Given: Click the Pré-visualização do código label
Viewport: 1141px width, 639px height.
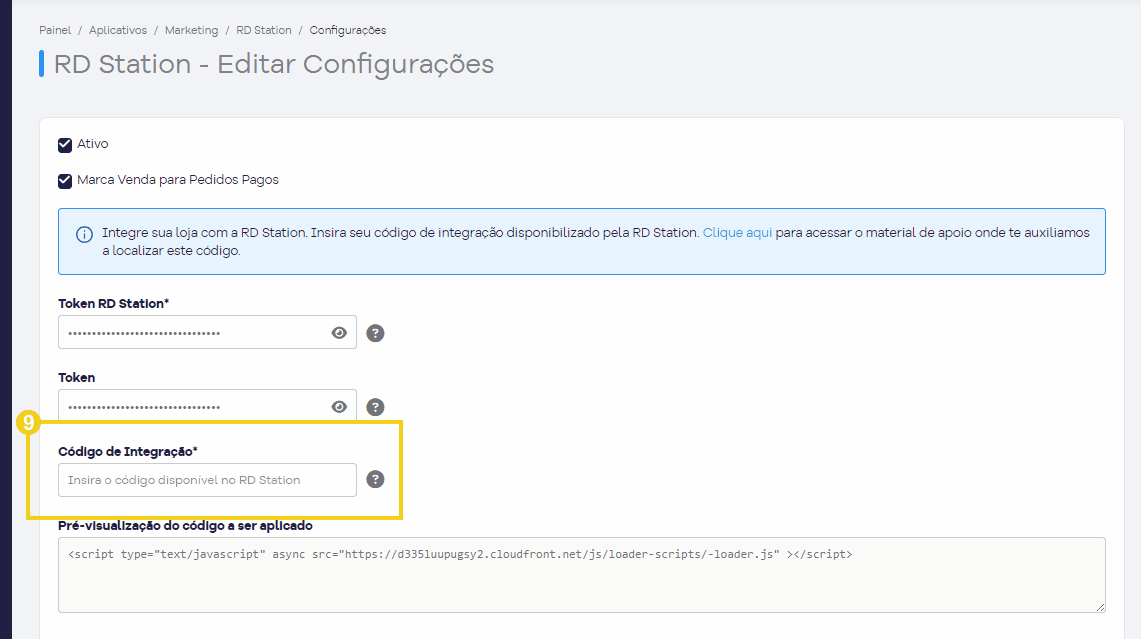Looking at the screenshot, I should click(x=186, y=525).
